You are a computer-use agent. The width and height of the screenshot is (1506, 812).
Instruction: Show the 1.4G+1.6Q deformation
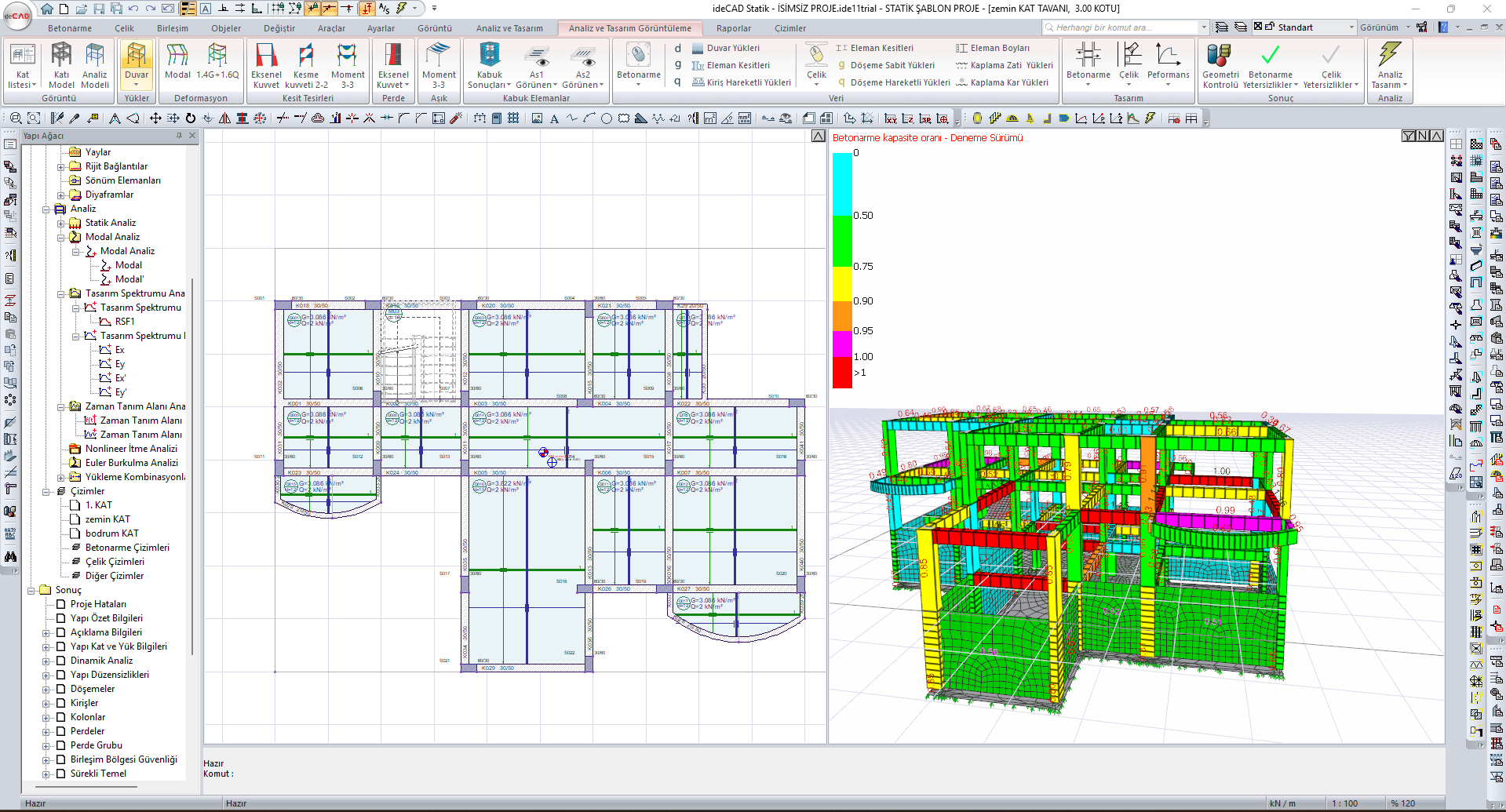(x=217, y=61)
